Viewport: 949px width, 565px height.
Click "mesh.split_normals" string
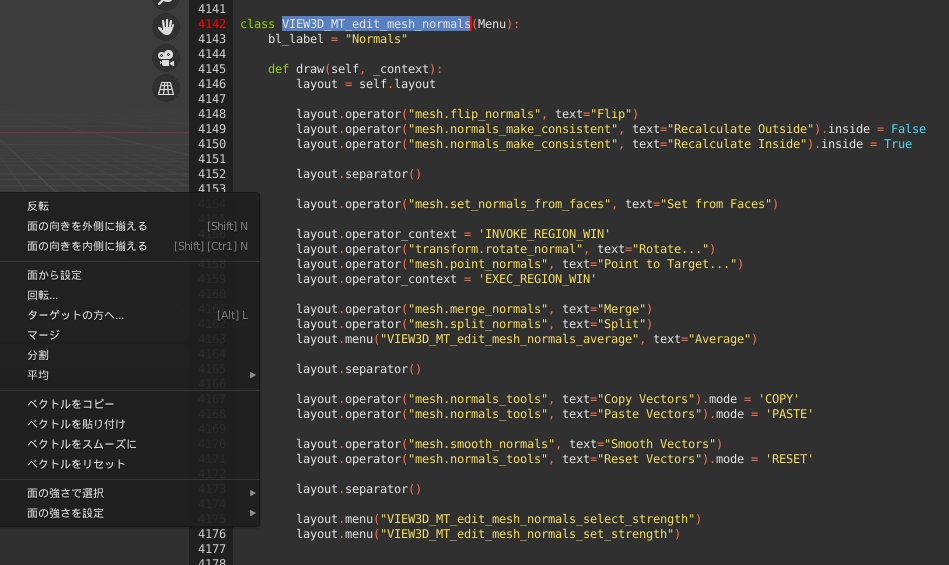[478, 324]
